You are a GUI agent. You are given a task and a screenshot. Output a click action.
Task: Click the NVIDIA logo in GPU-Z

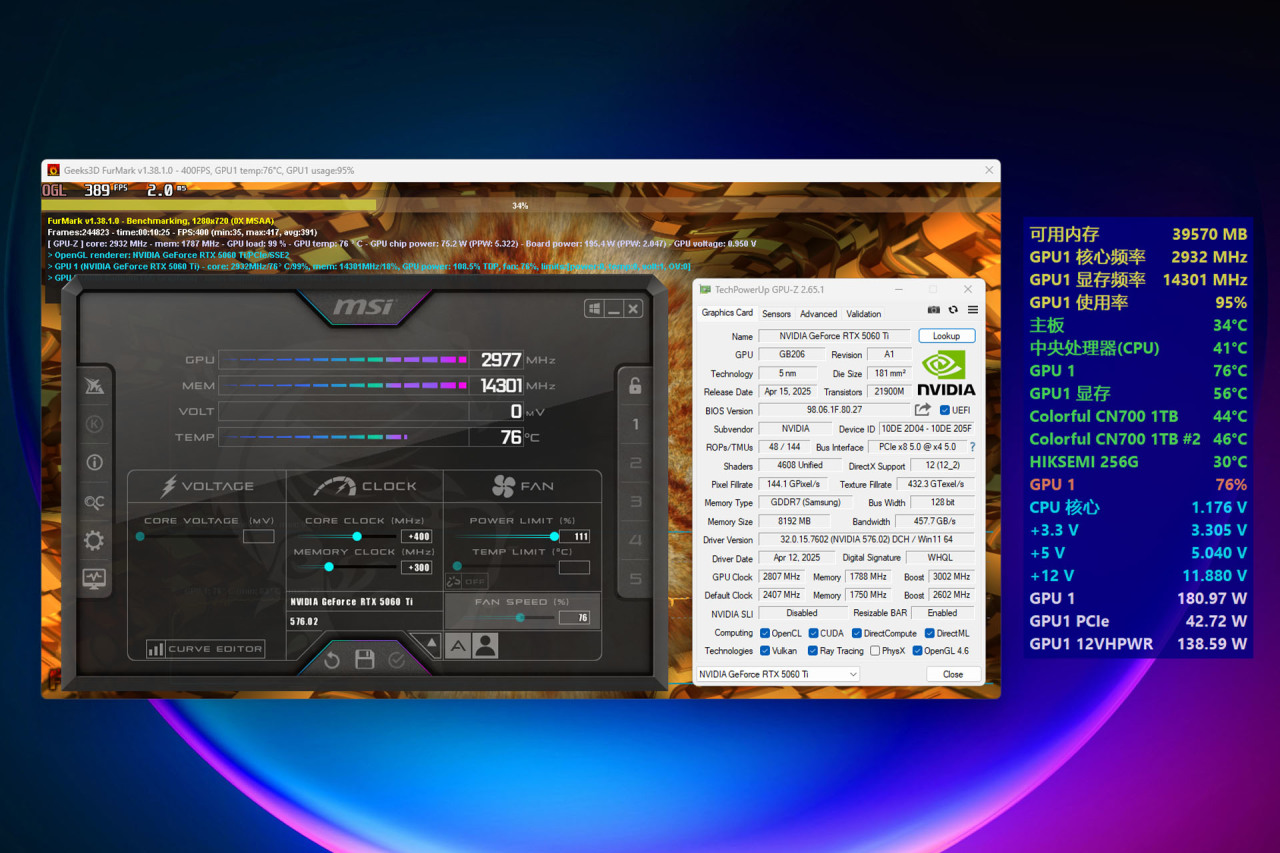click(946, 373)
